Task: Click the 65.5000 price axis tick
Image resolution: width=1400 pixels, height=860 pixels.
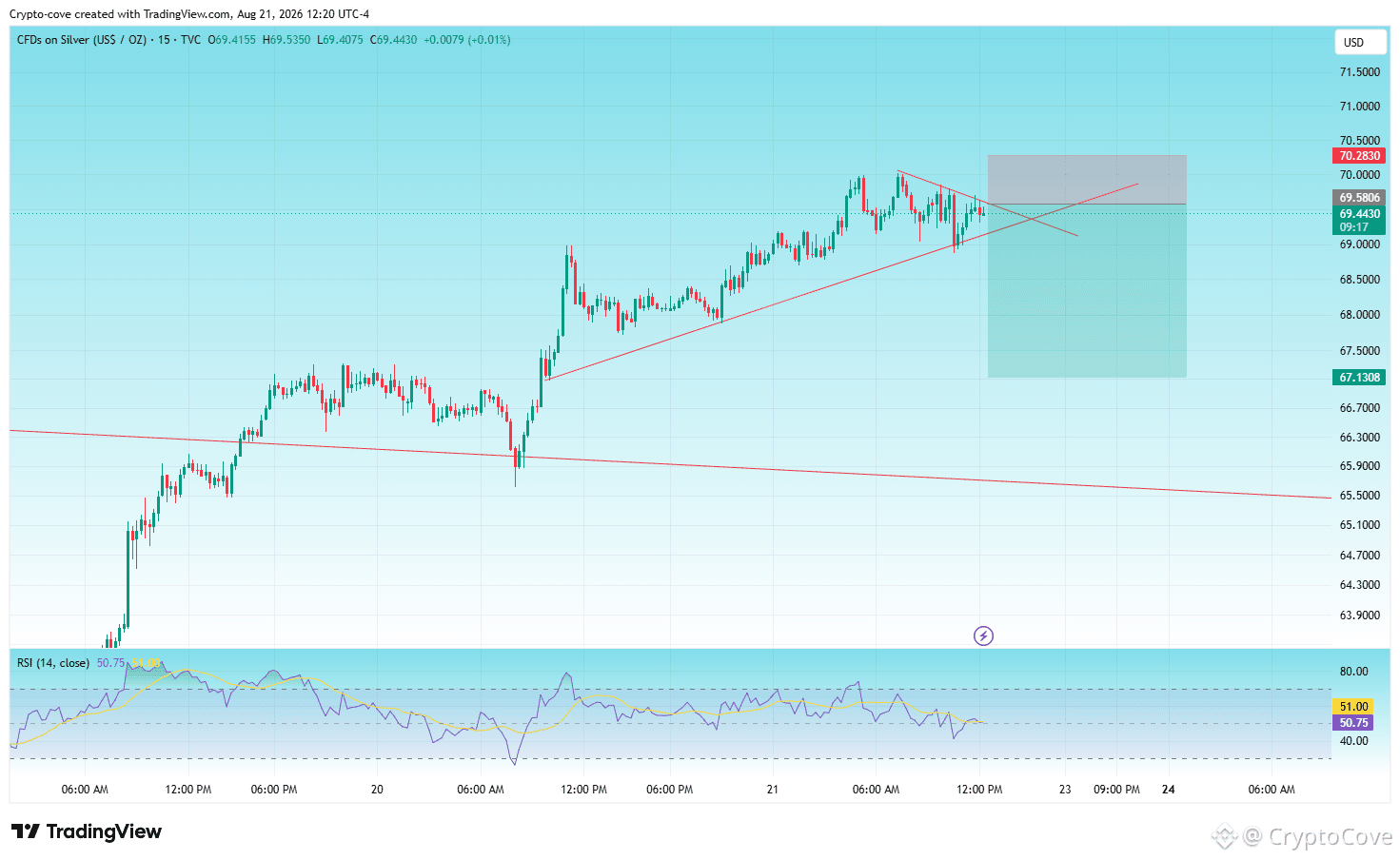Action: click(1359, 496)
